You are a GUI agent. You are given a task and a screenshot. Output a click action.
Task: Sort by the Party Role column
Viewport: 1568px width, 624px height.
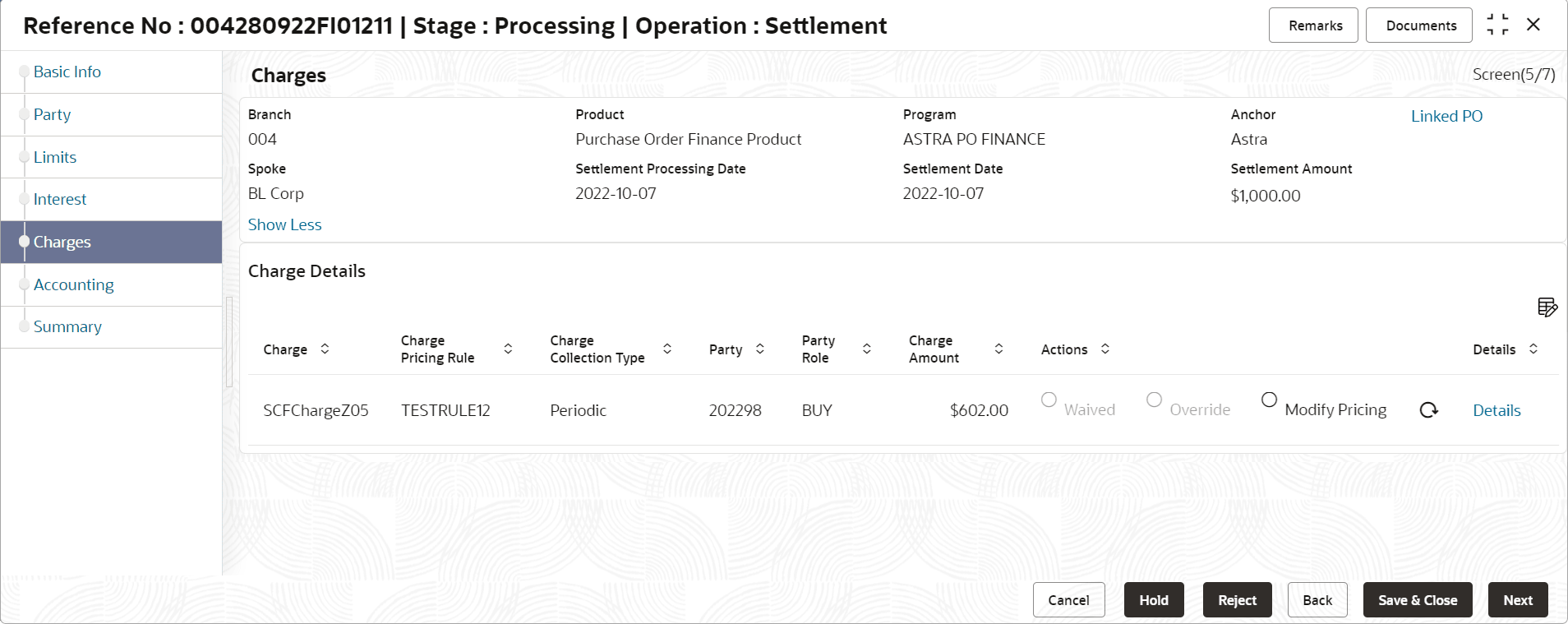tap(866, 349)
